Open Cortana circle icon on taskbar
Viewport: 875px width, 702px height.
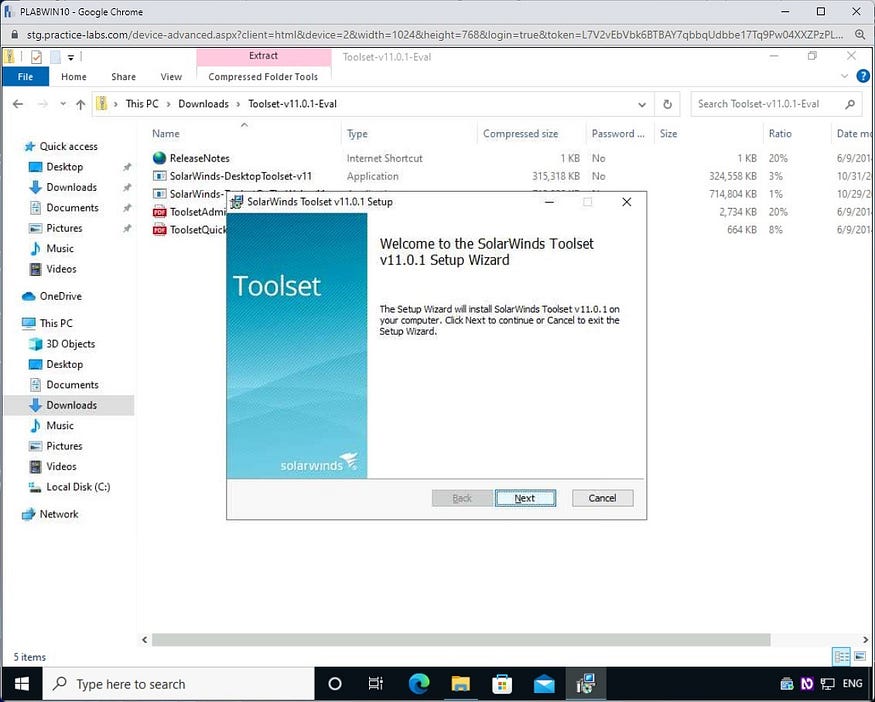click(x=335, y=684)
